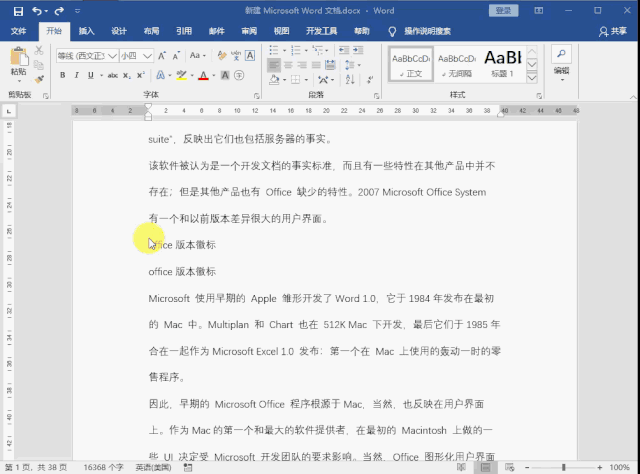Click the 共享 share button
The height and width of the screenshot is (474, 640).
(613, 31)
